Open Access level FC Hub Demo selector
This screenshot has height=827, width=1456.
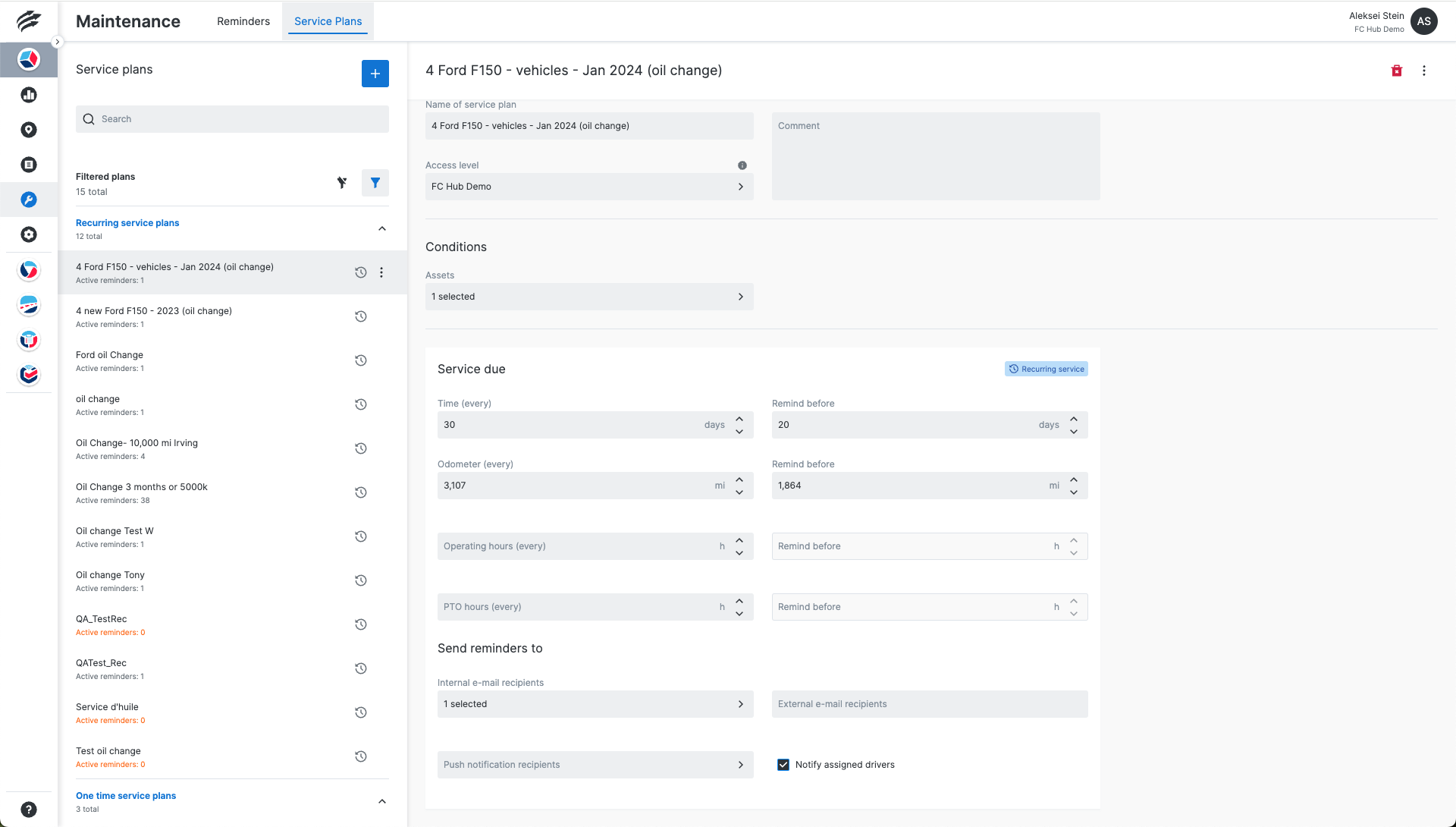pos(589,187)
